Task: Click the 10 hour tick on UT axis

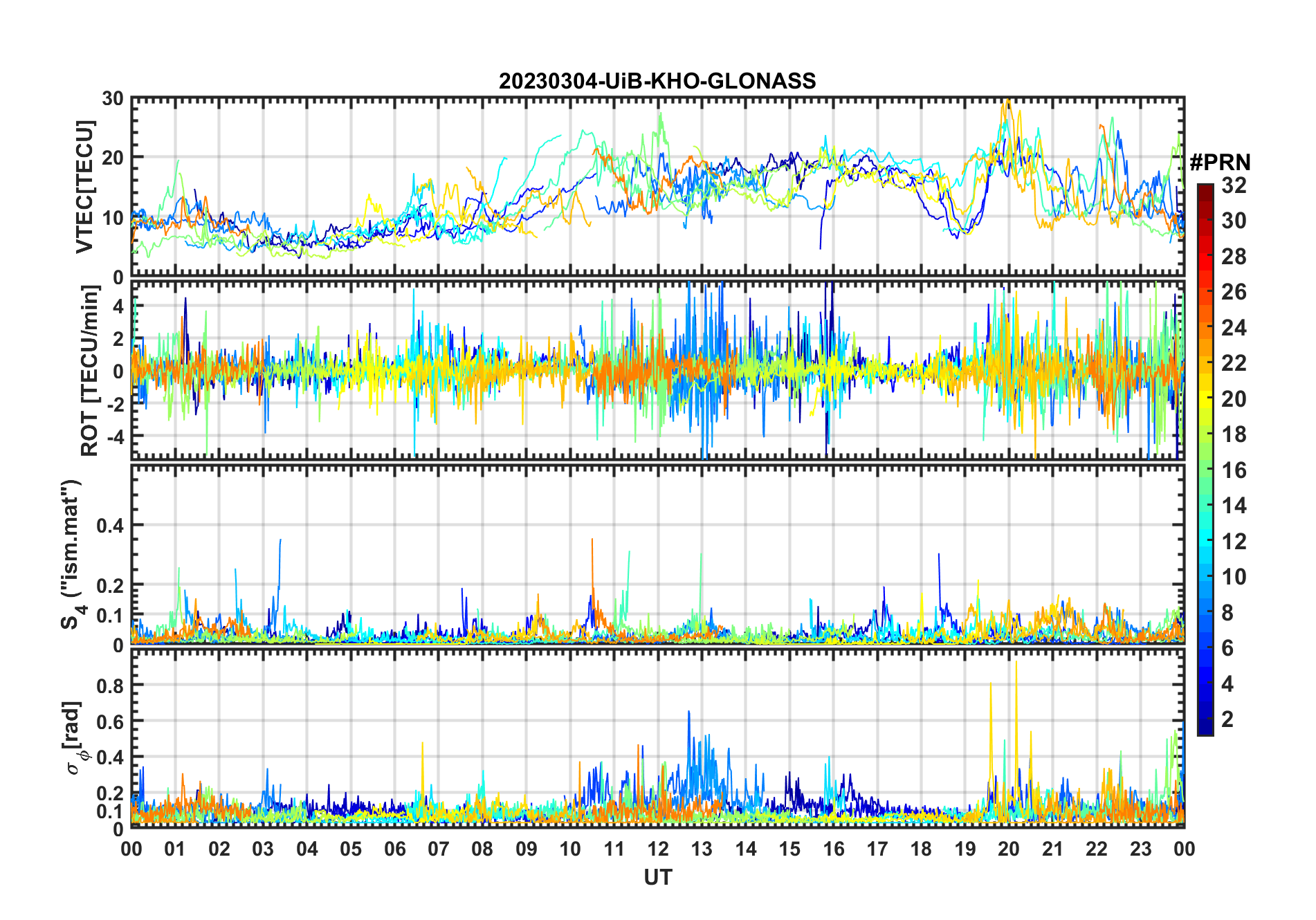Action: tap(570, 849)
